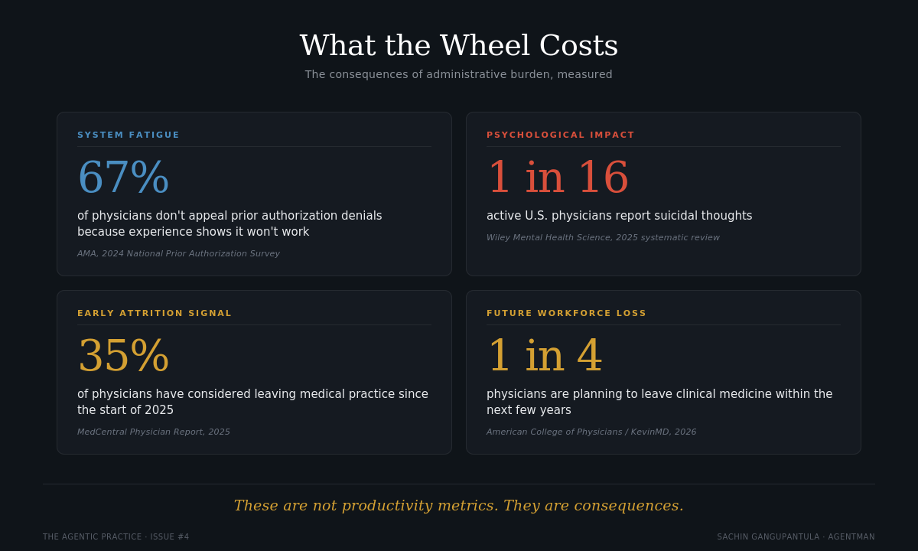Screen dimensions: 918x552
Task: Click the SYSTEM FATIGUE card label
Action: (128, 135)
